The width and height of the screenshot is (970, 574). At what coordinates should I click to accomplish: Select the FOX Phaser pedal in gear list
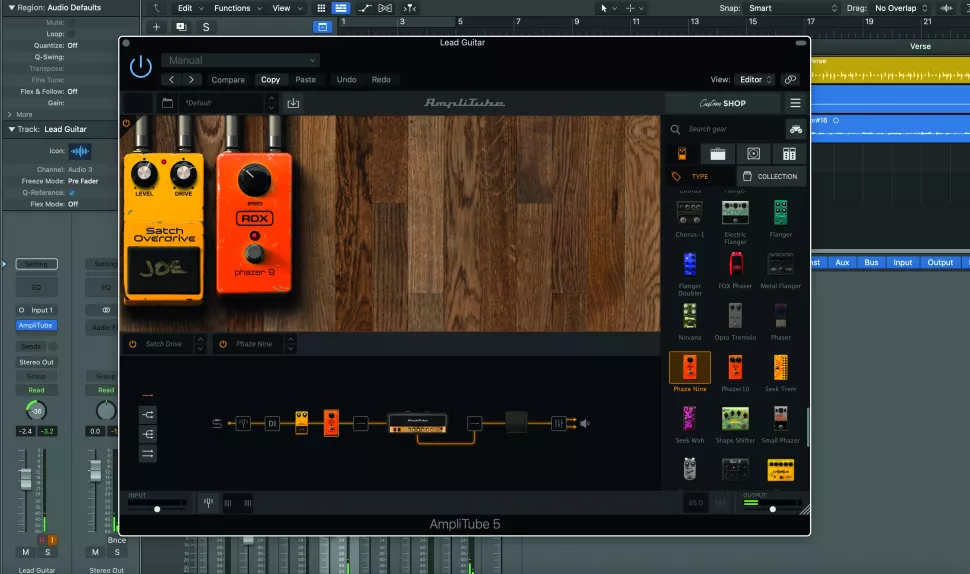click(735, 265)
